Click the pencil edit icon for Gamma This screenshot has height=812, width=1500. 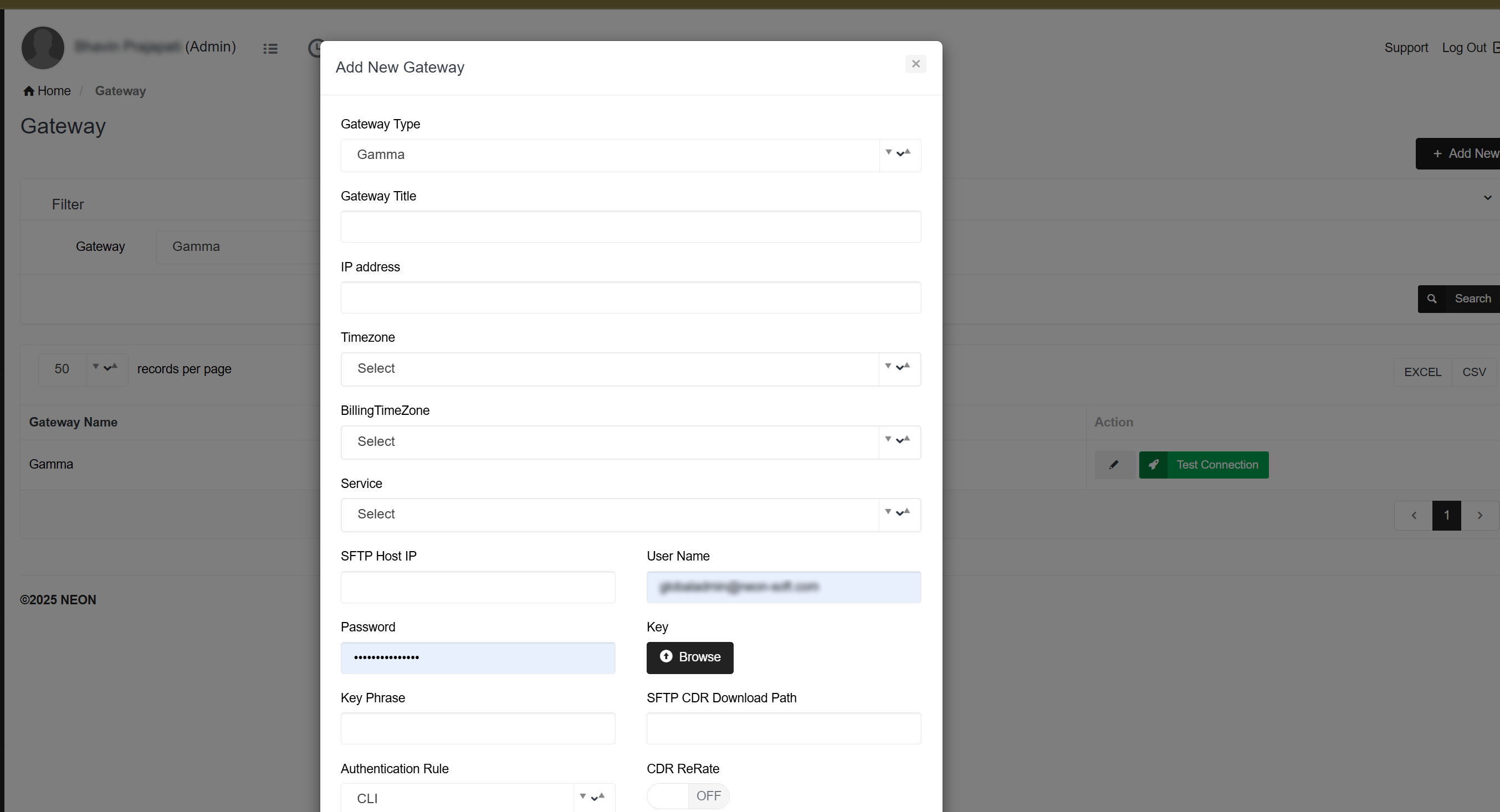(x=1113, y=465)
